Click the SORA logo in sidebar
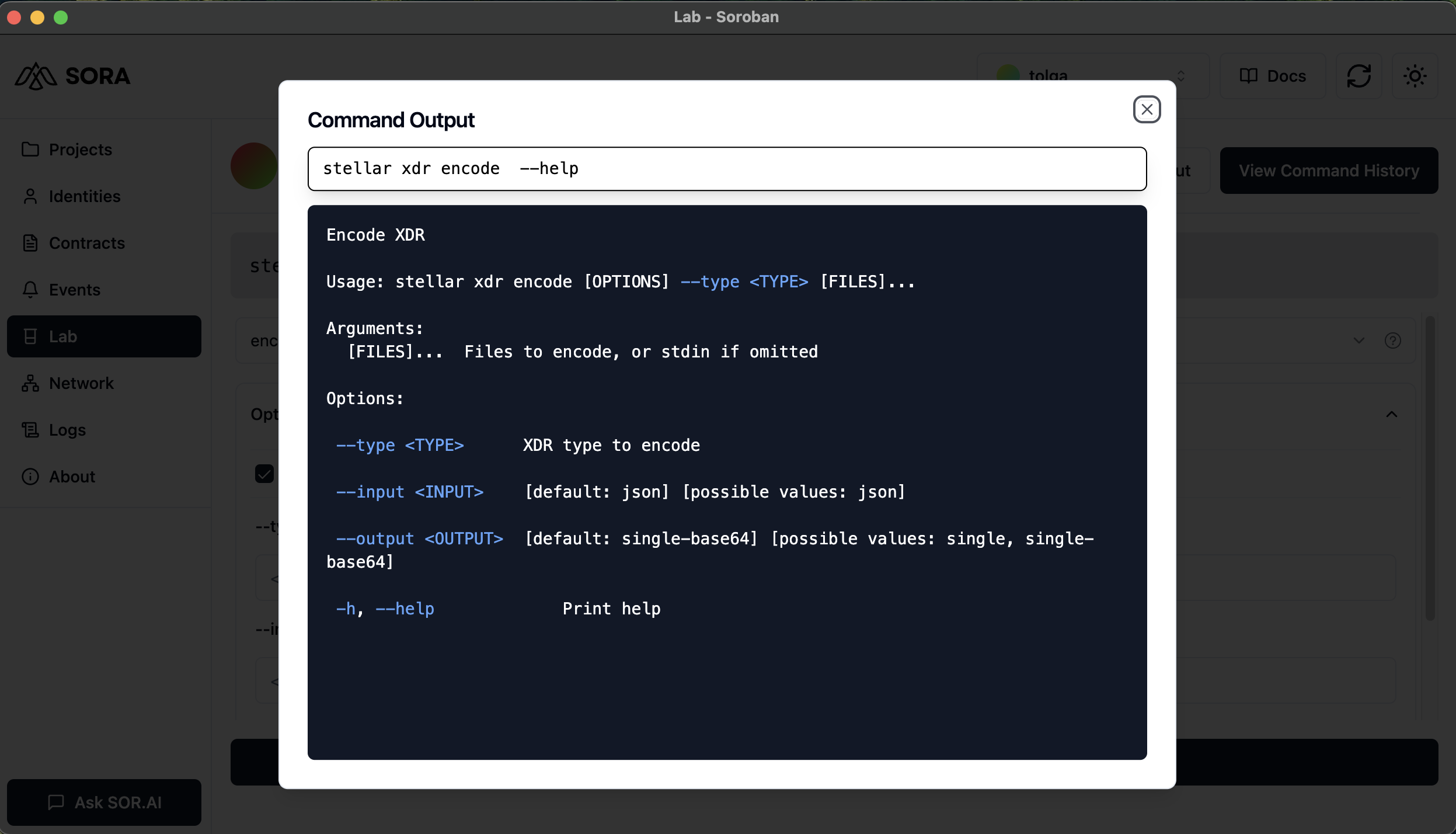 point(74,75)
